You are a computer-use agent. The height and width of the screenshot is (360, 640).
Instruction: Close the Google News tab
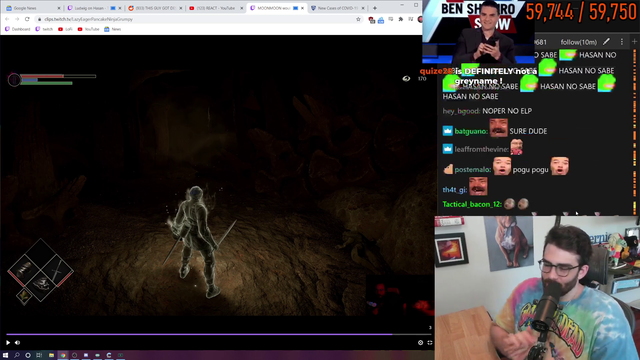[x=59, y=8]
